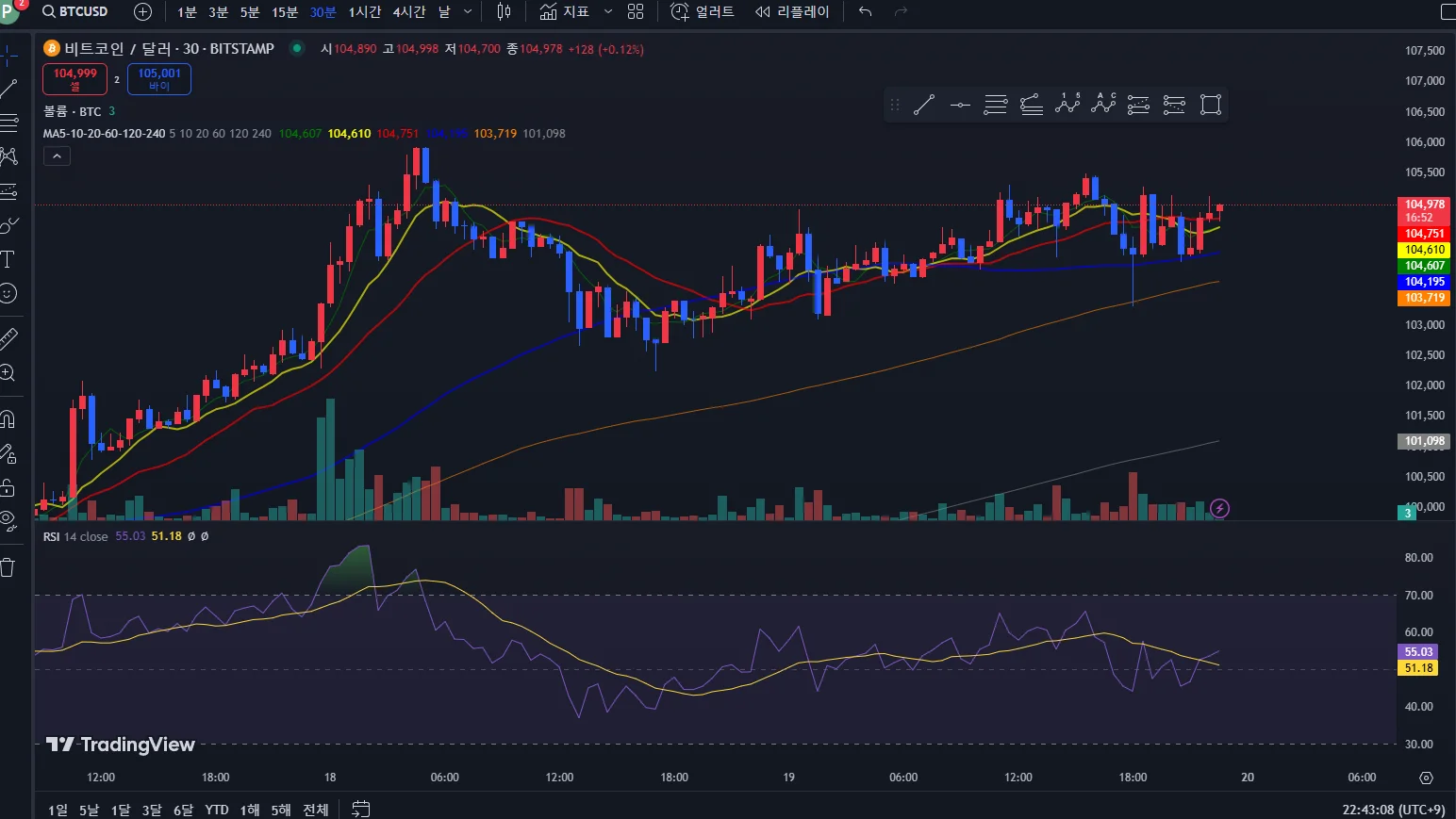Open timezone setting 22:43:08 (UTC+9)
Screen dimensions: 1456x819
(x=1394, y=810)
